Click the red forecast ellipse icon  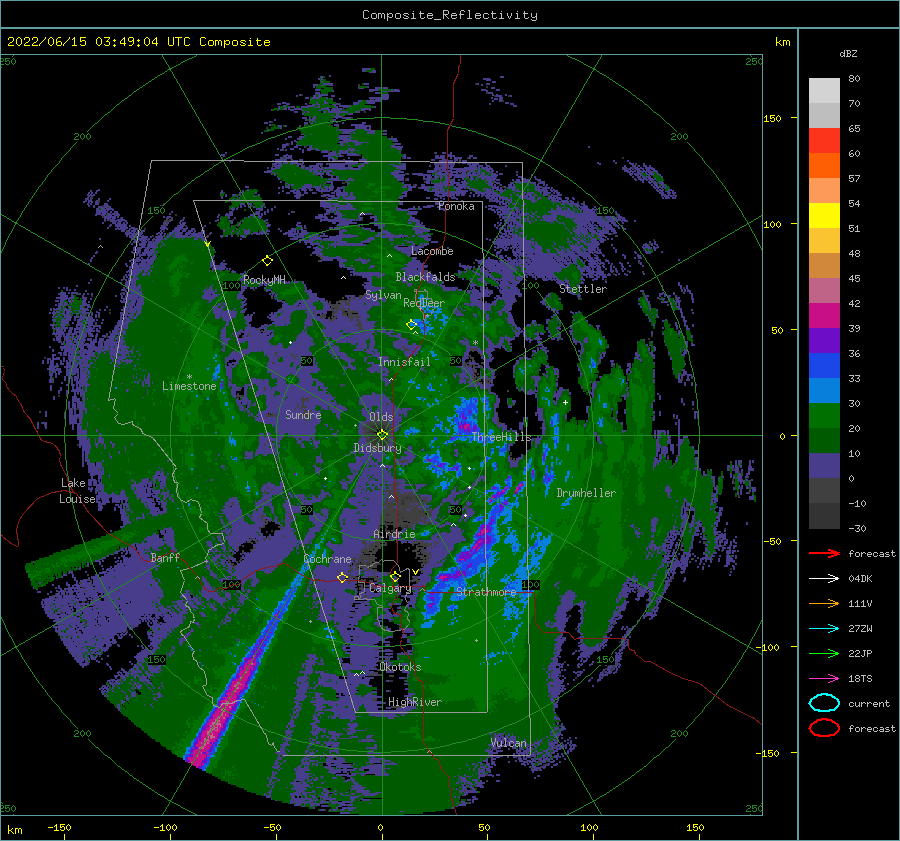pos(824,728)
